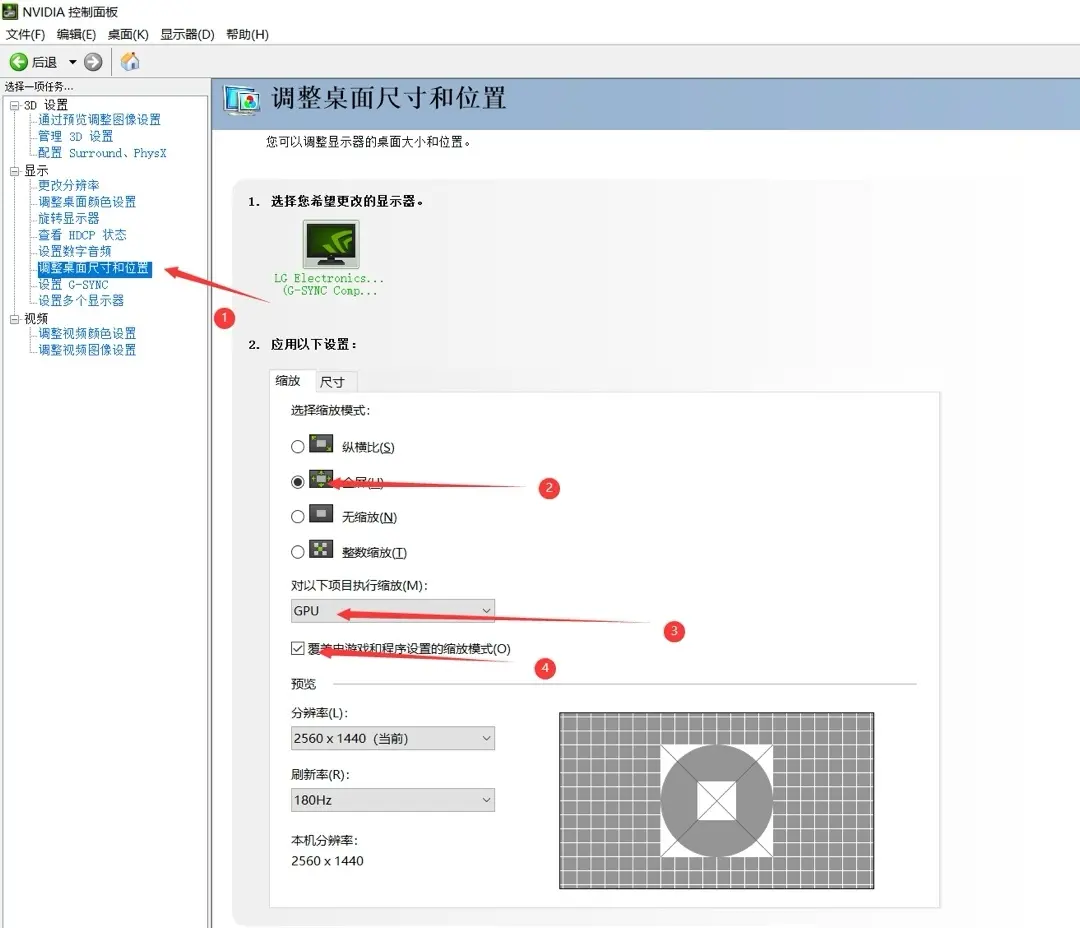
Task: Select the 纵横比(S) radio button
Action: click(x=298, y=447)
